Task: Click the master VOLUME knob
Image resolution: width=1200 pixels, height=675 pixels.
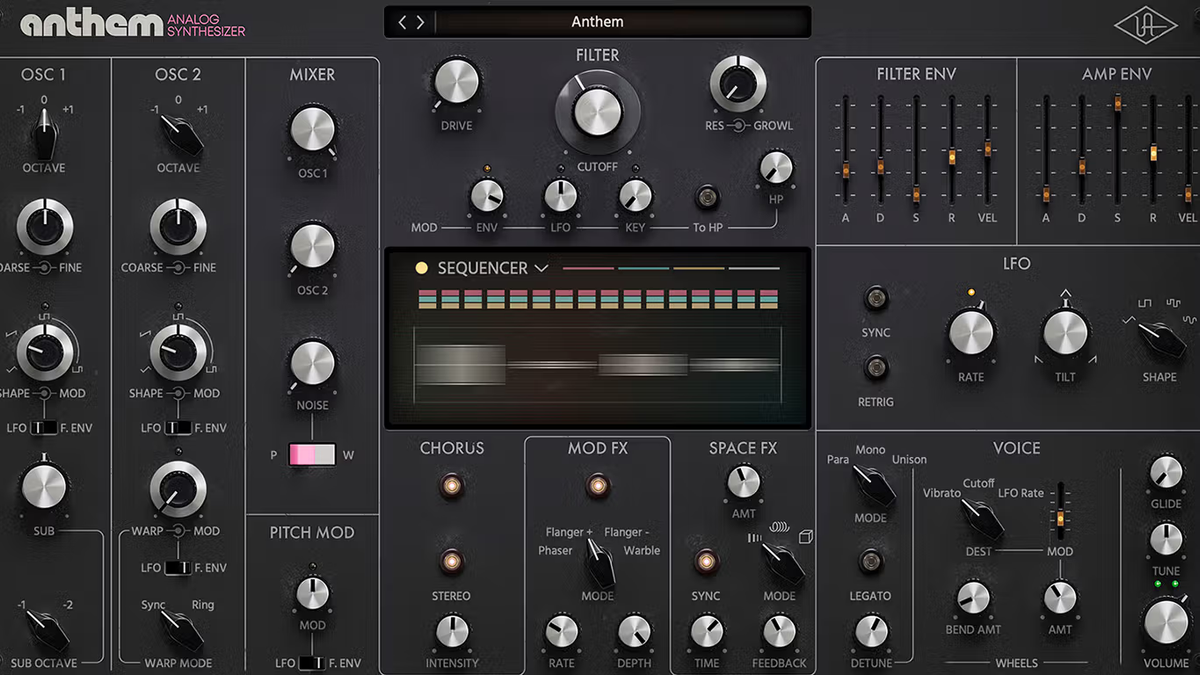Action: [1166, 622]
